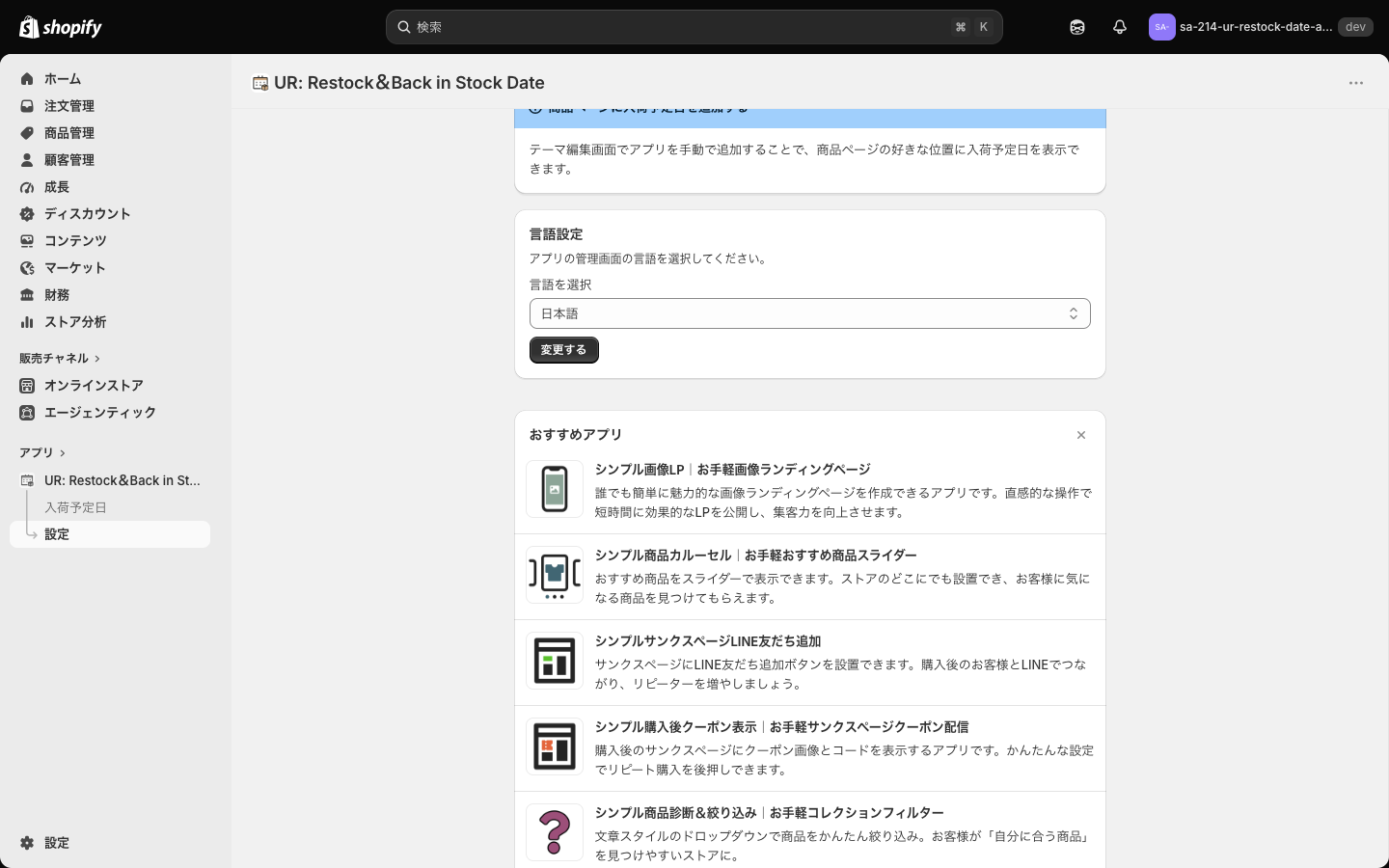Screen dimensions: 1389x868
Task: Open the シンプルサンクスページLINE友だち追加 app icon
Action: click(555, 661)
